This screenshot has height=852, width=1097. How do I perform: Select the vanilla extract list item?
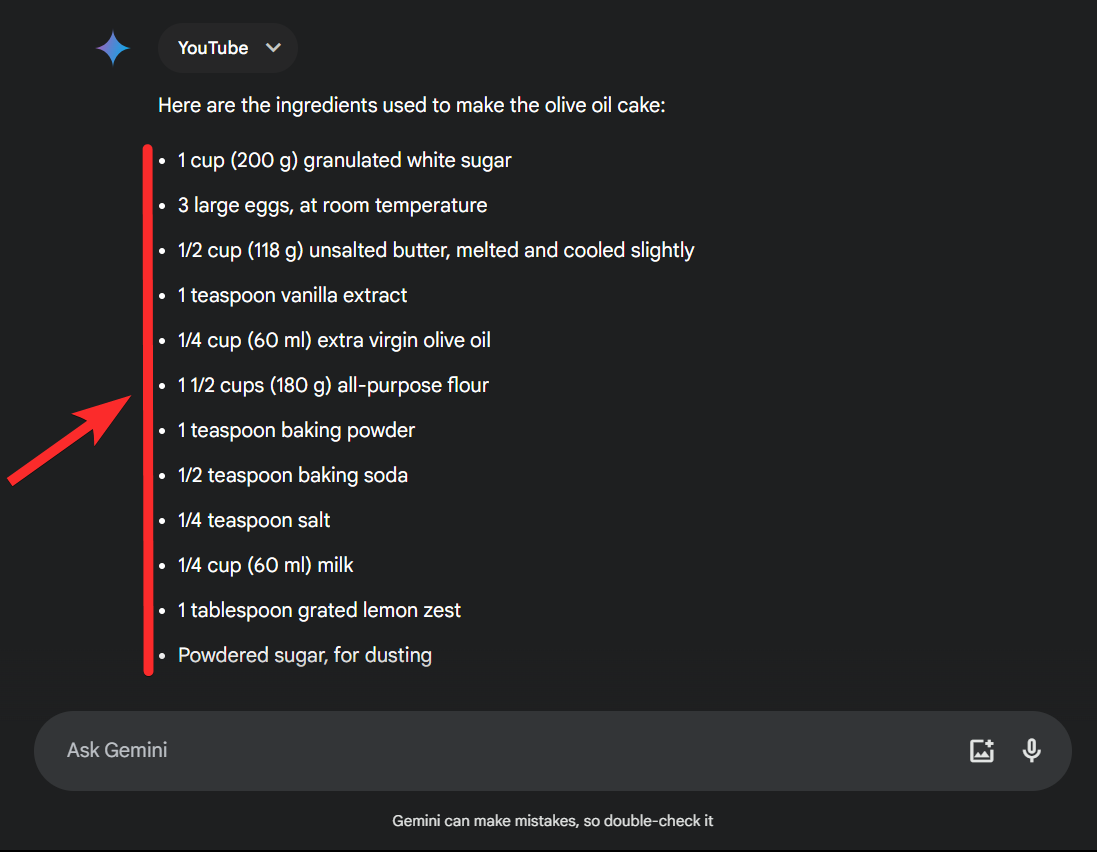(x=292, y=295)
